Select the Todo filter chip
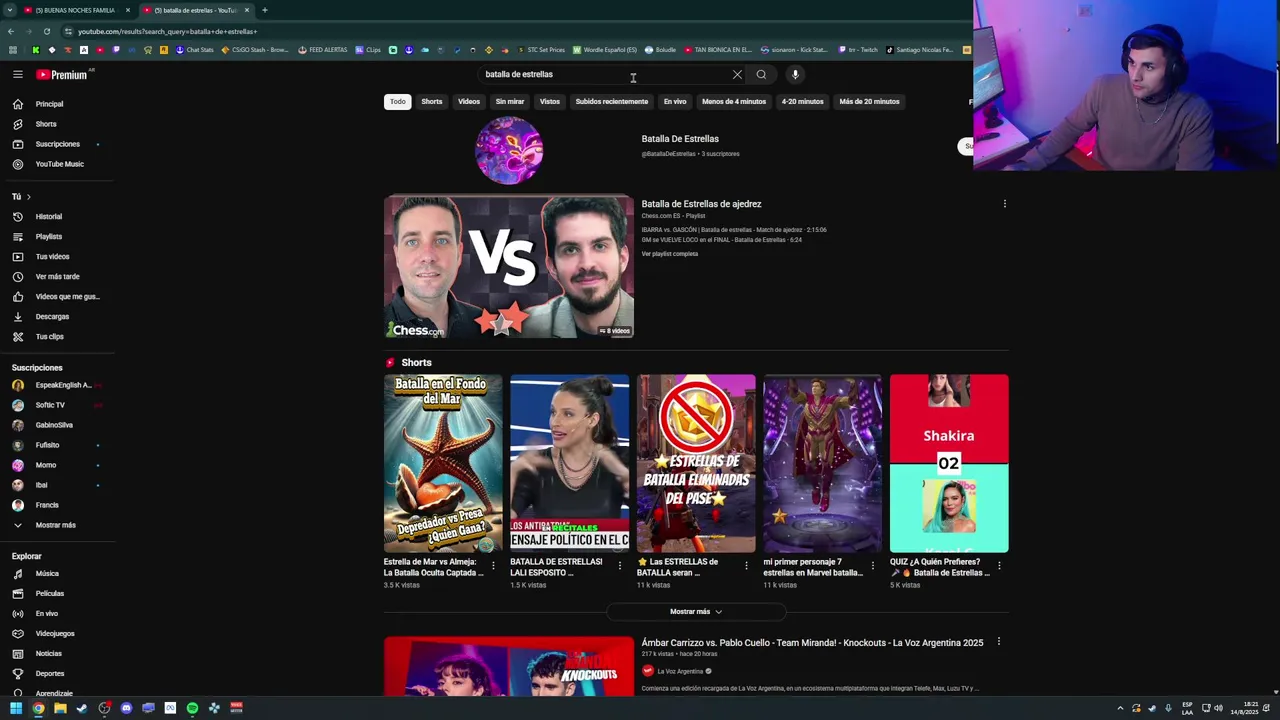The image size is (1280, 720). pyautogui.click(x=398, y=101)
